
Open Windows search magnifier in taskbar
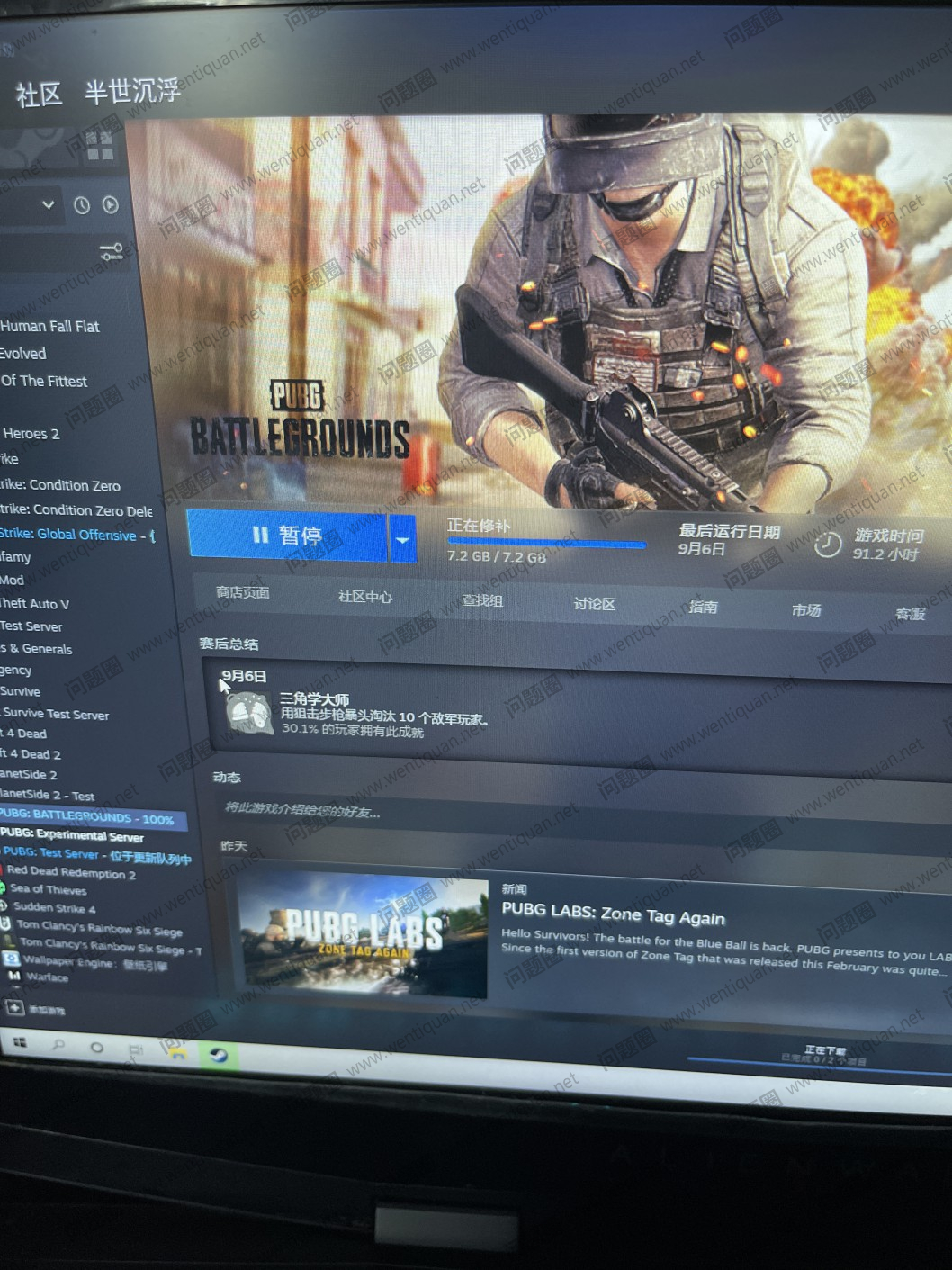tap(58, 1046)
